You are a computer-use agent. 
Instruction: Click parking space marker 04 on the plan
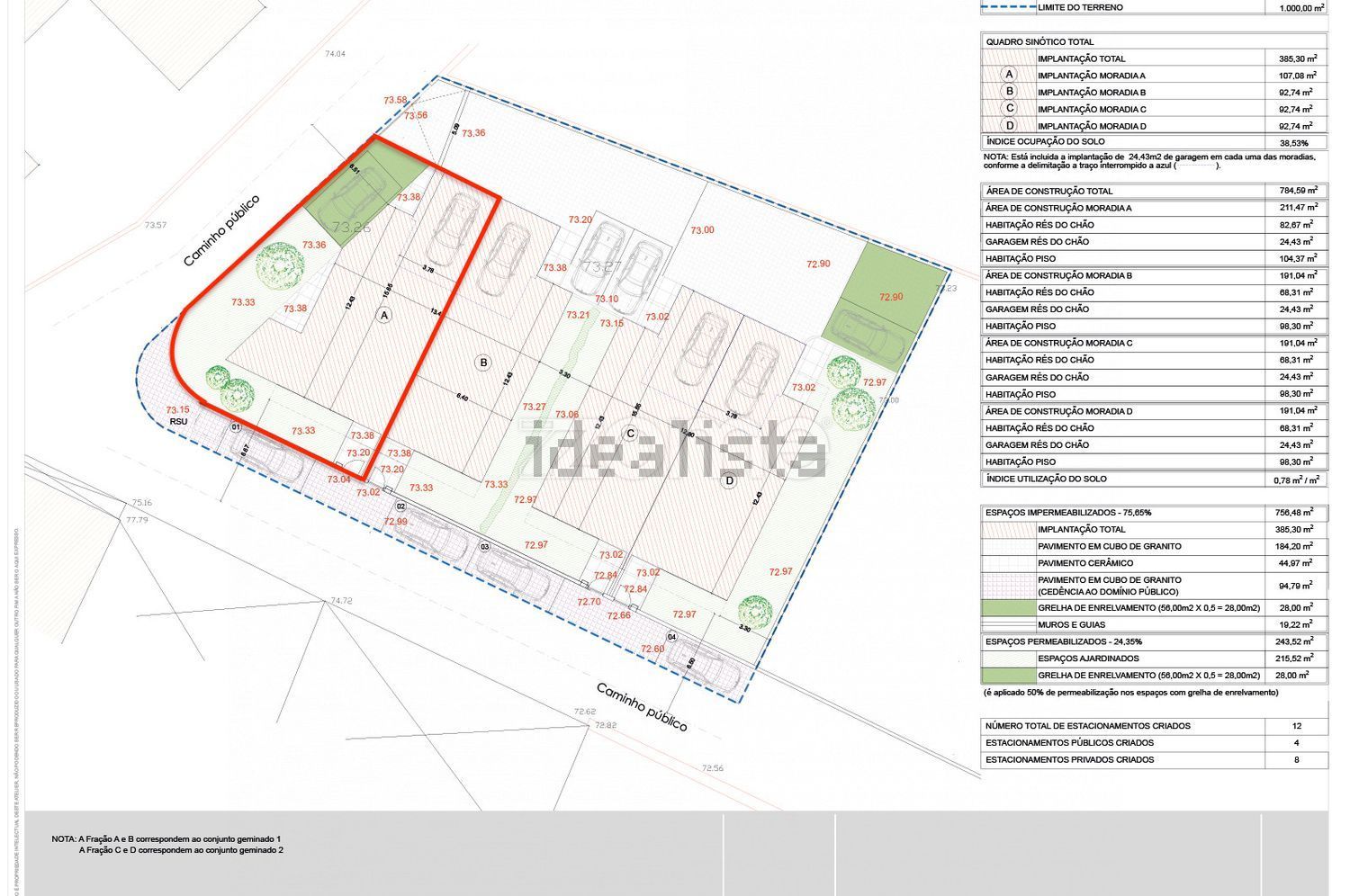672,637
